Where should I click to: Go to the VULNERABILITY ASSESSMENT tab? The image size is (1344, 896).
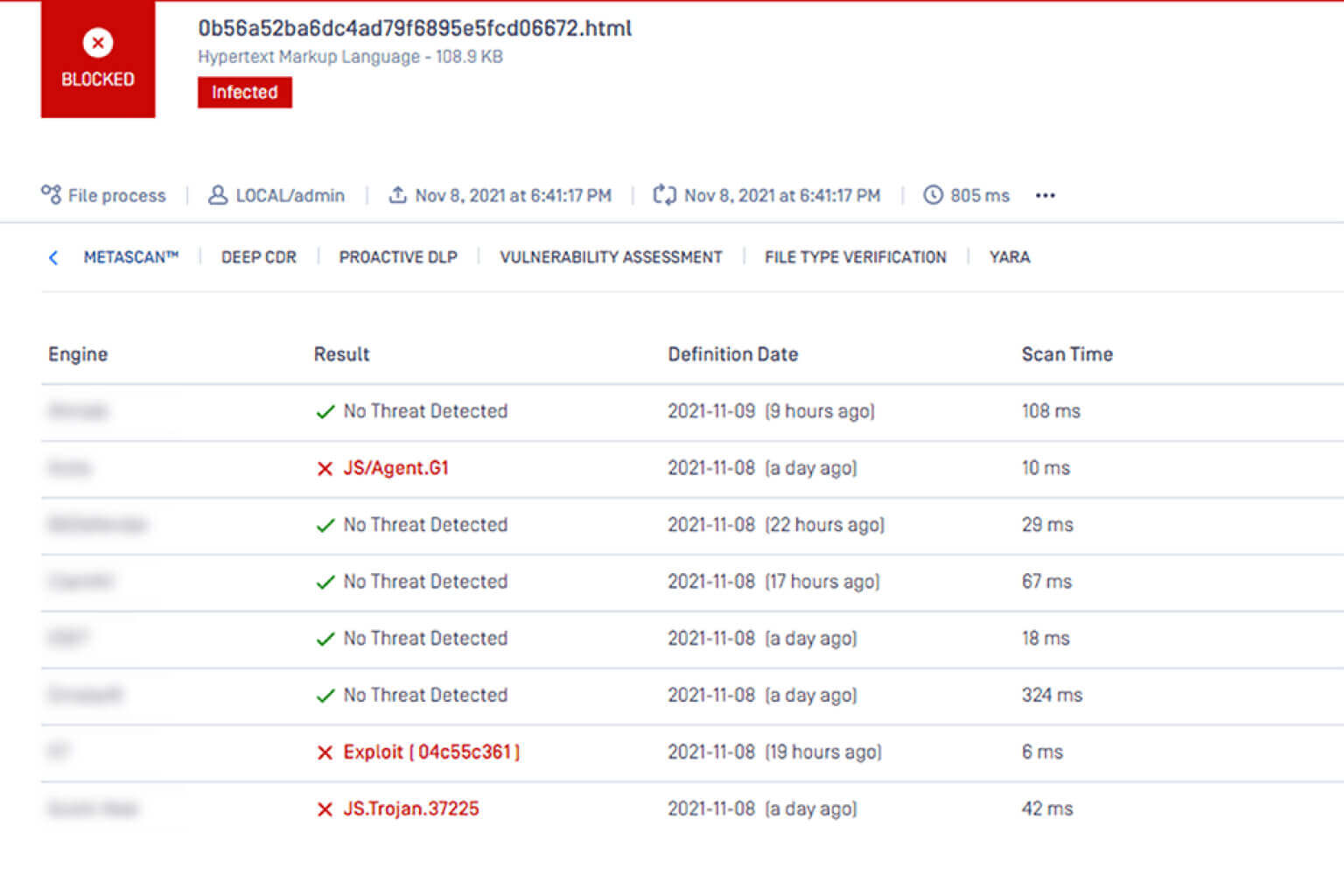611,257
